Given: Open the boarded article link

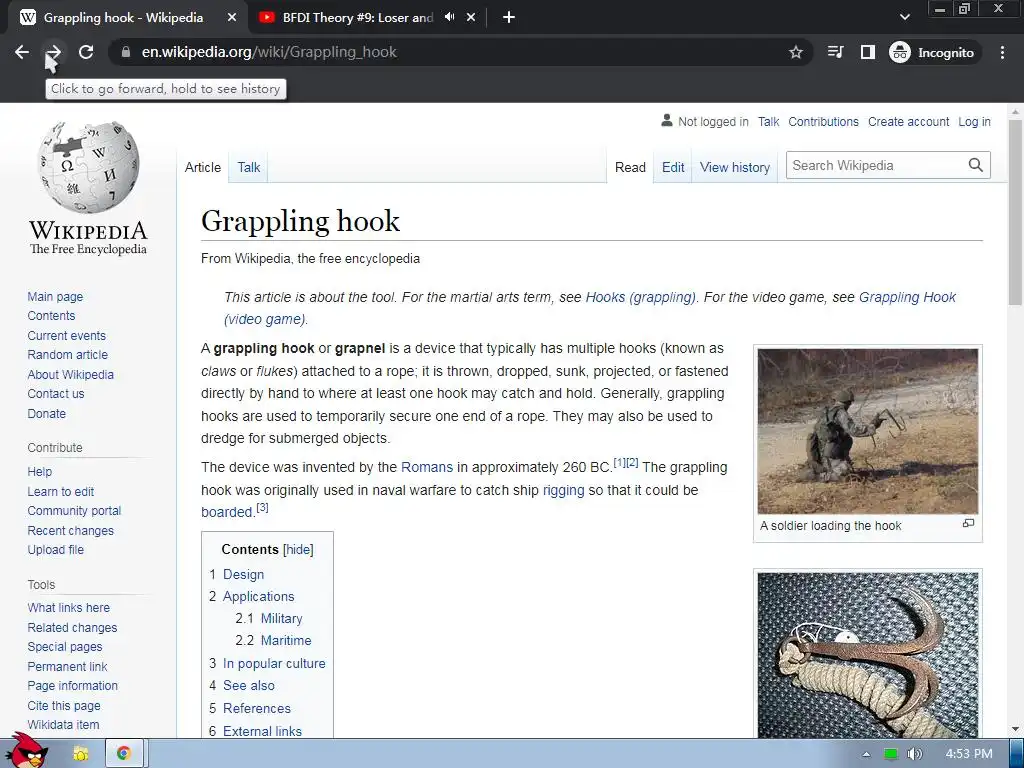Looking at the screenshot, I should [x=227, y=512].
